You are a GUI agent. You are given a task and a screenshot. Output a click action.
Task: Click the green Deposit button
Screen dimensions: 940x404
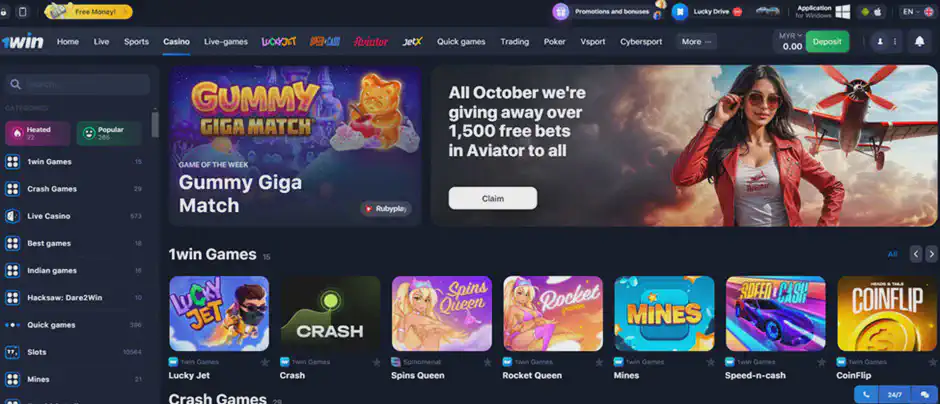point(827,42)
